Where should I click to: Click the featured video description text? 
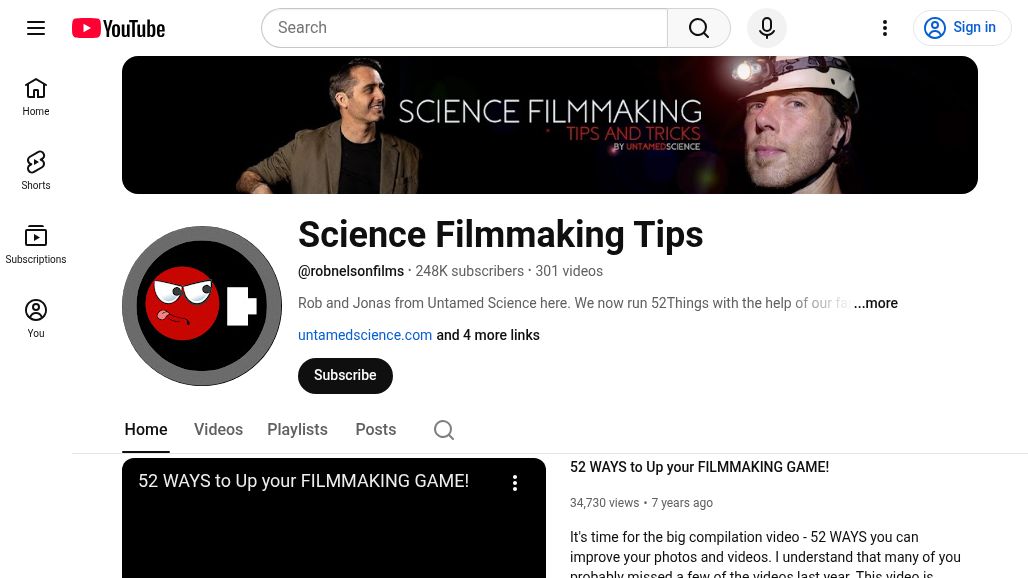pyautogui.click(x=765, y=555)
